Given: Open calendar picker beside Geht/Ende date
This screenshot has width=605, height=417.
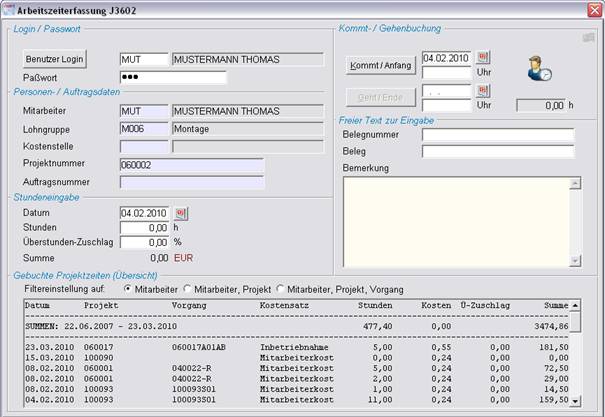Looking at the screenshot, I should 483,91.
